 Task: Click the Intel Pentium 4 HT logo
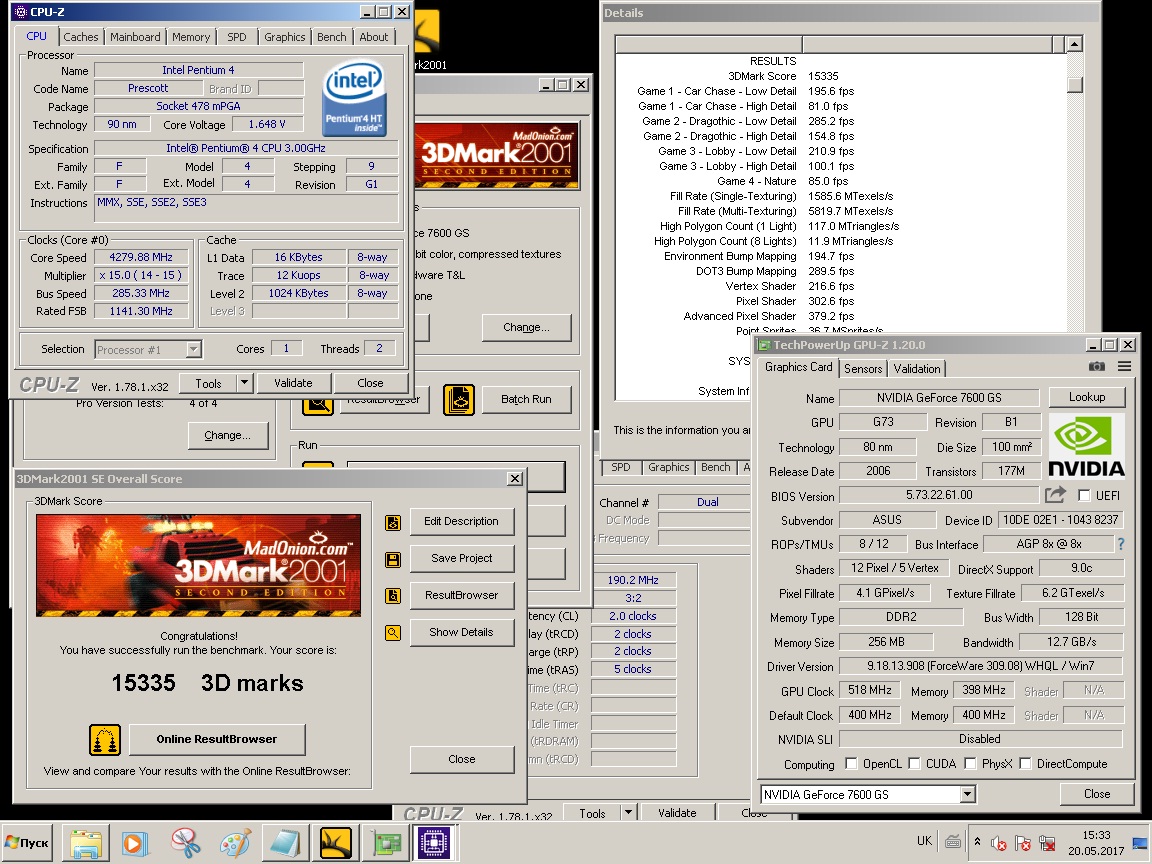[x=354, y=98]
